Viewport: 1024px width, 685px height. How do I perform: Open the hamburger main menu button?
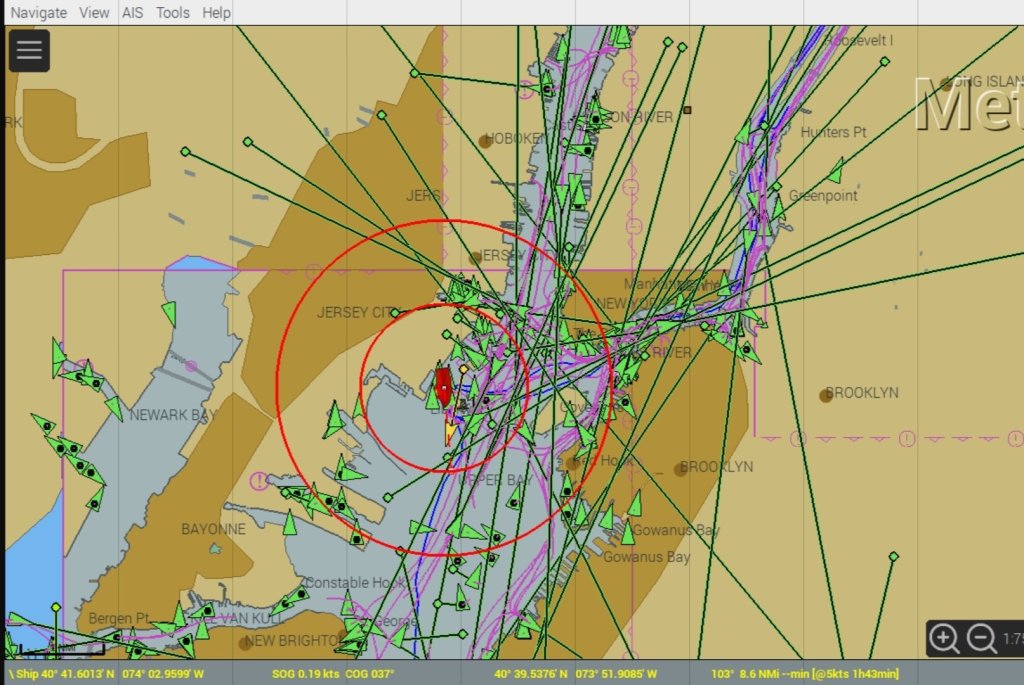pos(29,50)
